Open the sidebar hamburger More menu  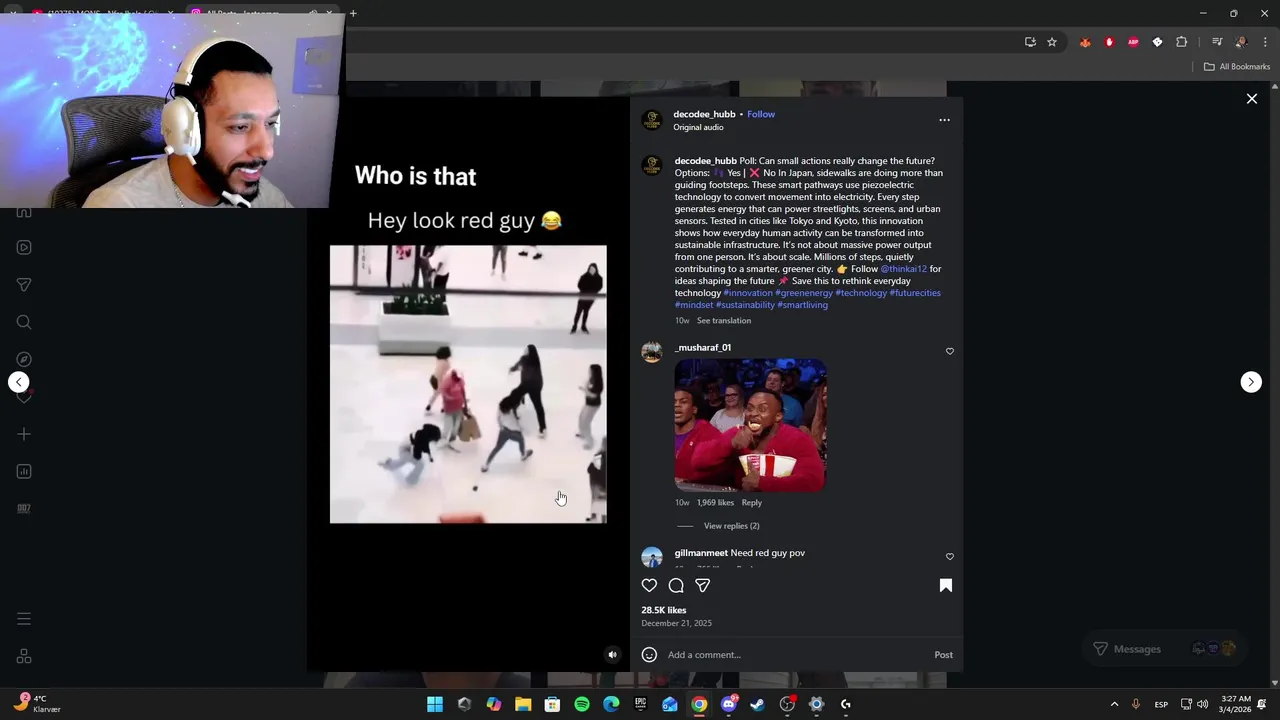tap(24, 619)
